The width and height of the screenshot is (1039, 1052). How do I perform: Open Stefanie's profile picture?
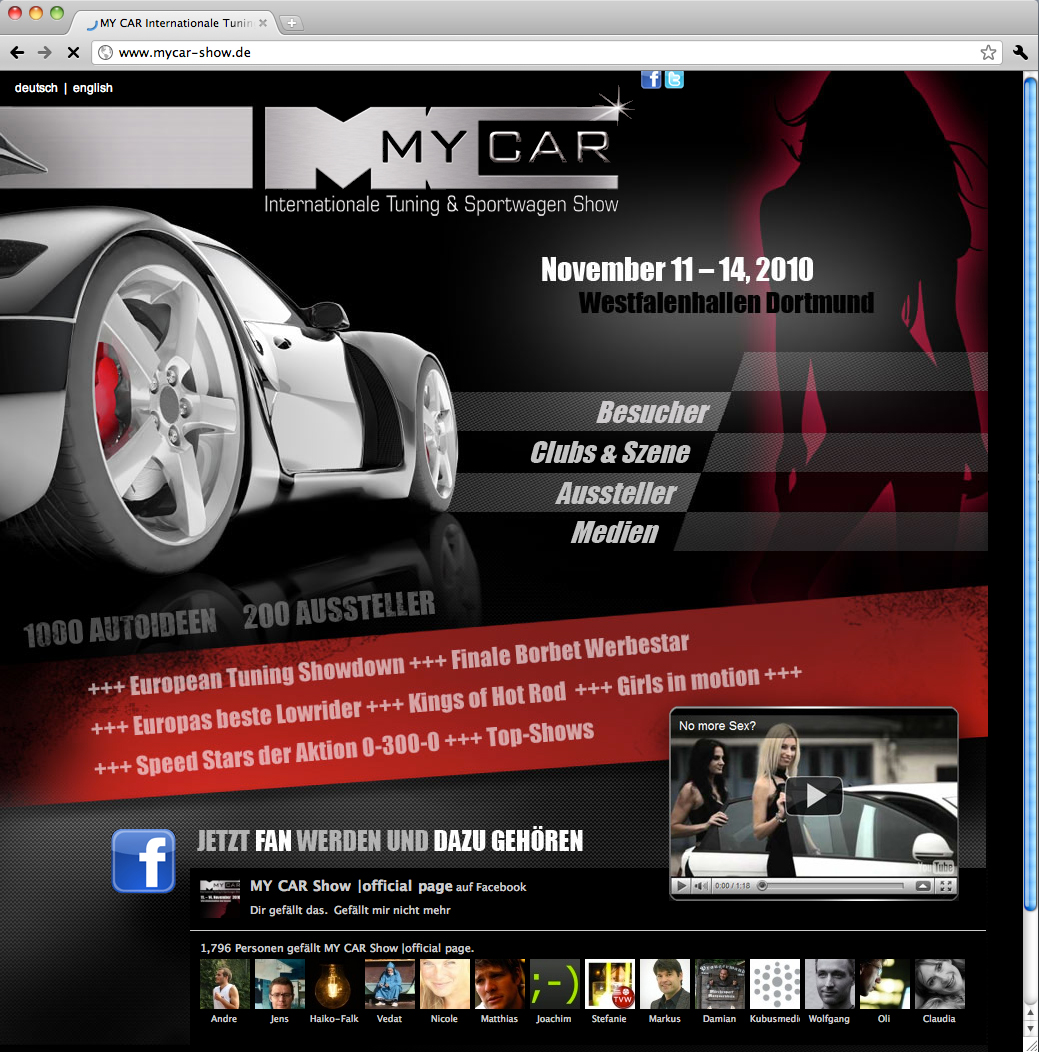(x=610, y=984)
